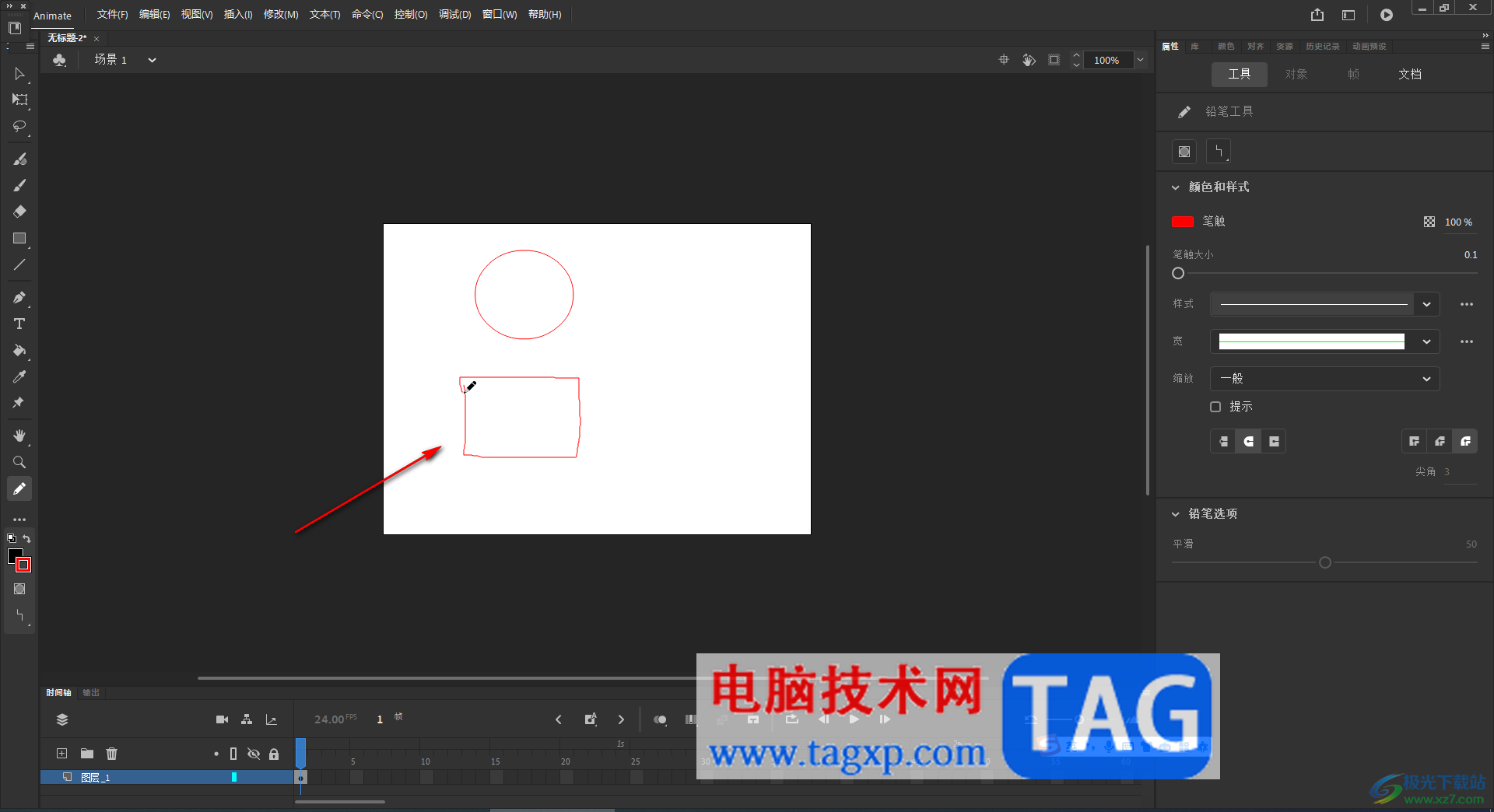Select the Paint Bucket tool
1494x812 pixels.
(19, 350)
